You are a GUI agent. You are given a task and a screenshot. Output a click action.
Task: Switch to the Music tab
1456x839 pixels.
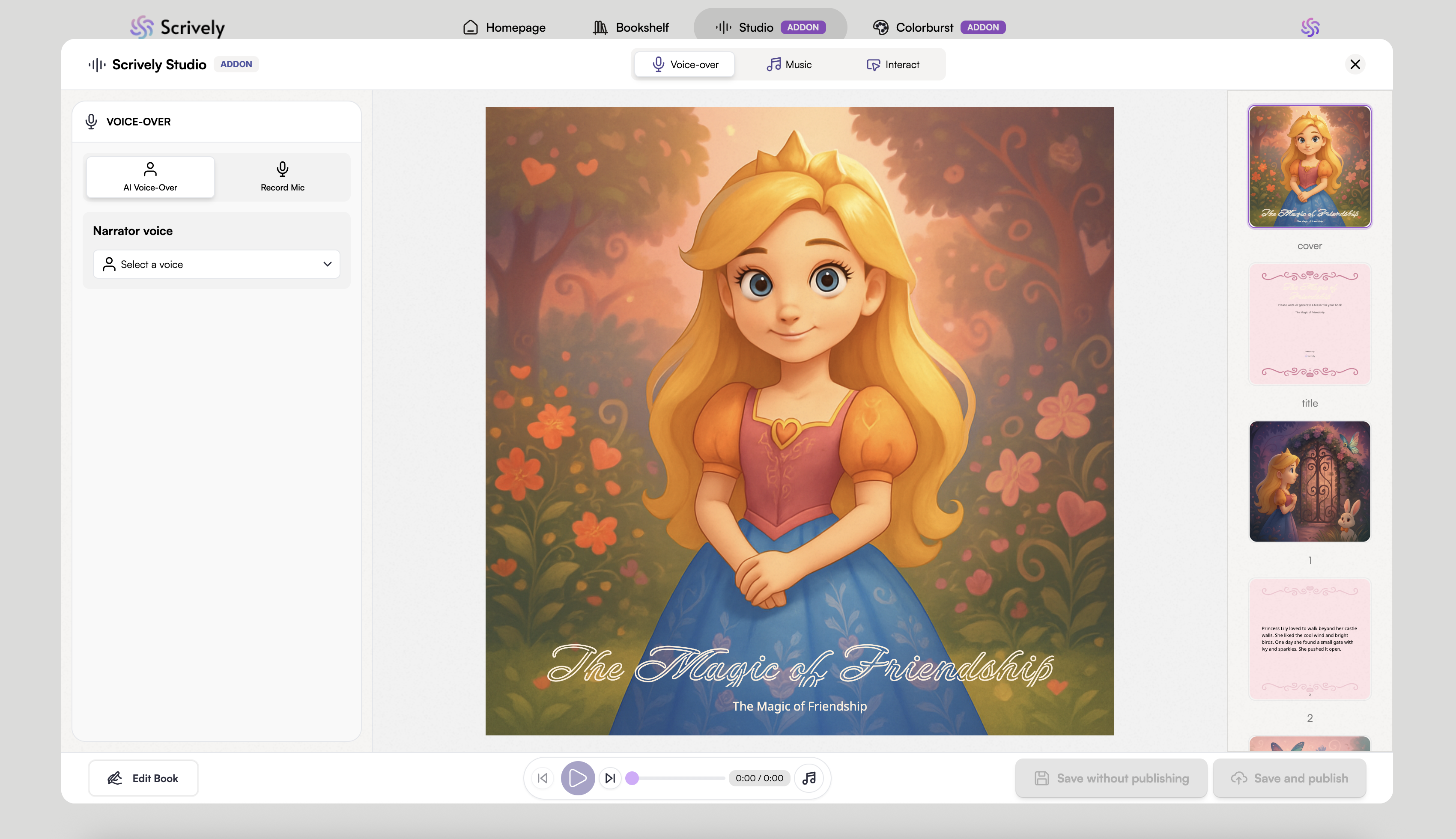click(x=788, y=64)
